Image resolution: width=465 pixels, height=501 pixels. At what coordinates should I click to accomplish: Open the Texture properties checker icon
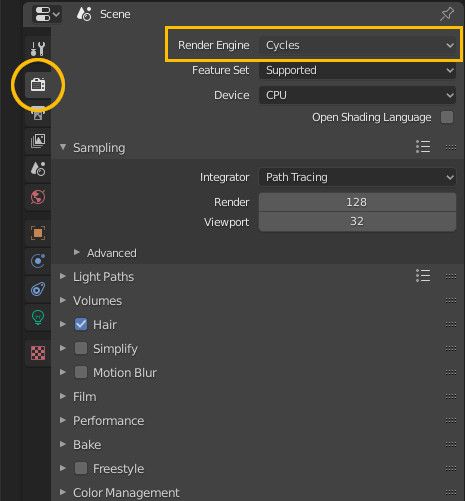pyautogui.click(x=38, y=353)
